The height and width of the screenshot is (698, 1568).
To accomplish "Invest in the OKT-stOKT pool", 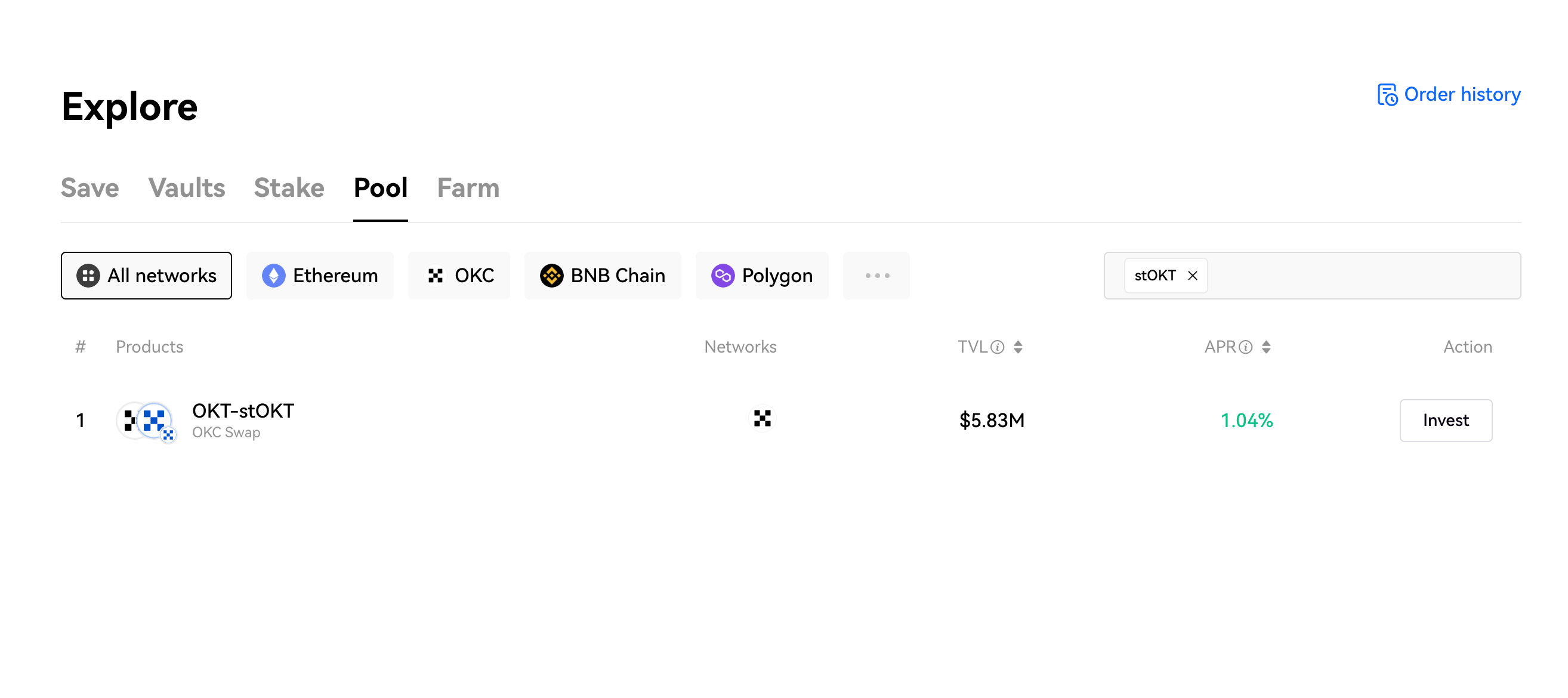I will (1446, 421).
